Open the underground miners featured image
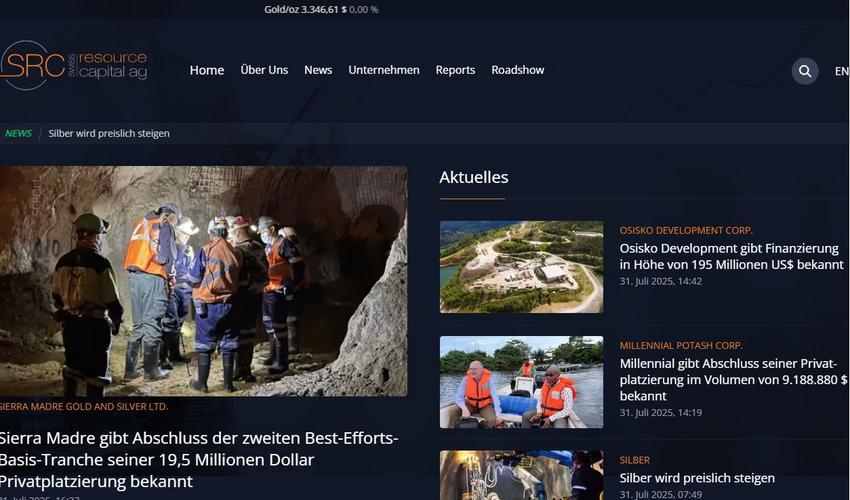Image resolution: width=850 pixels, height=500 pixels. coord(203,281)
